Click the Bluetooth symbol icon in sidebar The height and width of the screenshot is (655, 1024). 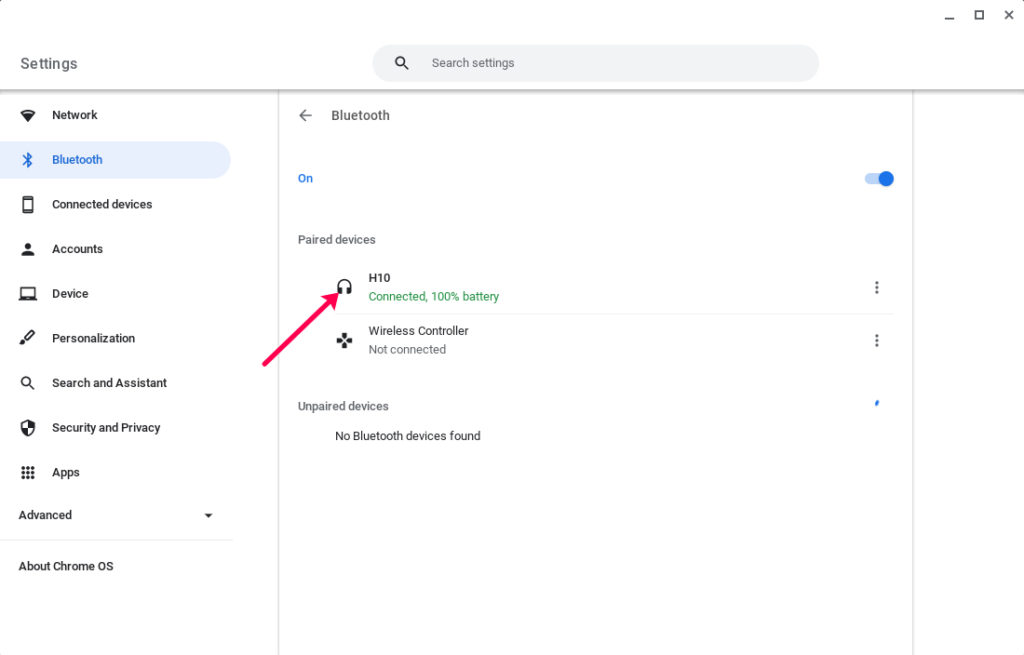coord(27,160)
